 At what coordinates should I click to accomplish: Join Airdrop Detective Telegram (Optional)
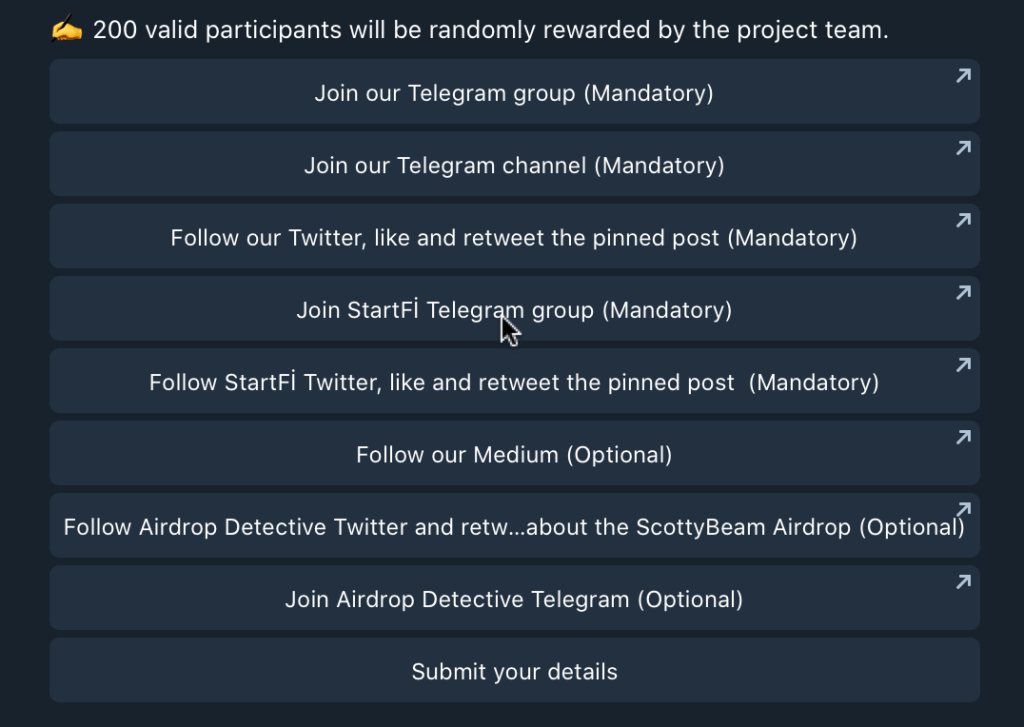pos(515,598)
